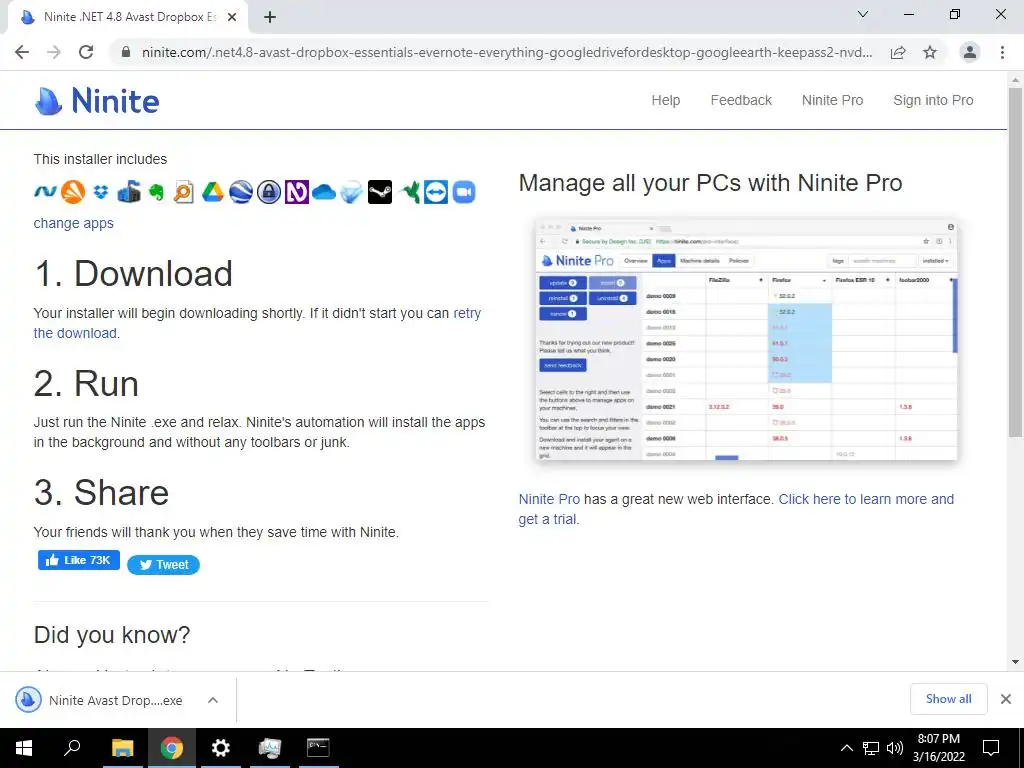Screen dimensions: 1024x768
Task: Click Sign into Pro
Action: [x=933, y=101]
